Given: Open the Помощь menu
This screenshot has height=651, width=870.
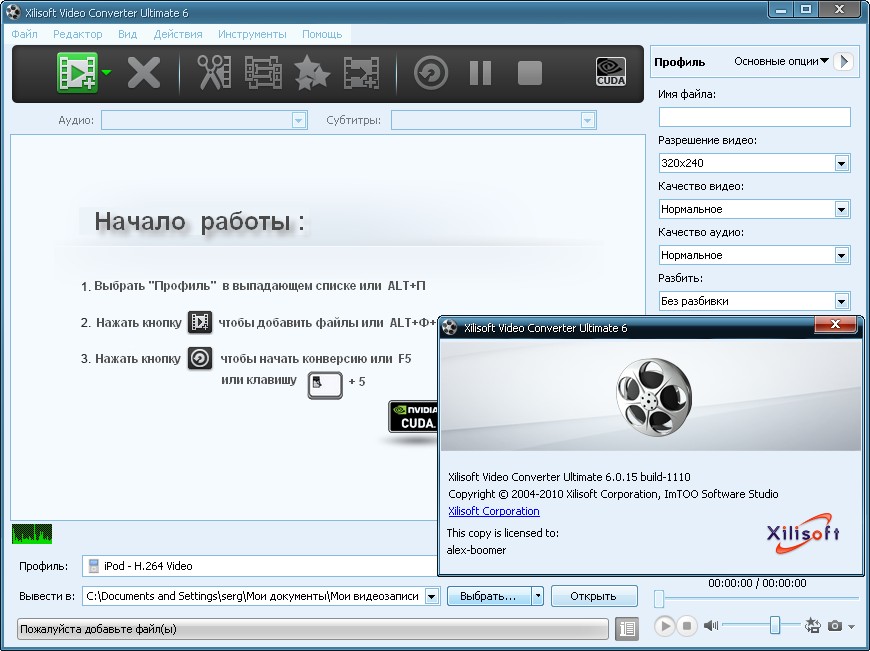Looking at the screenshot, I should click(x=322, y=34).
